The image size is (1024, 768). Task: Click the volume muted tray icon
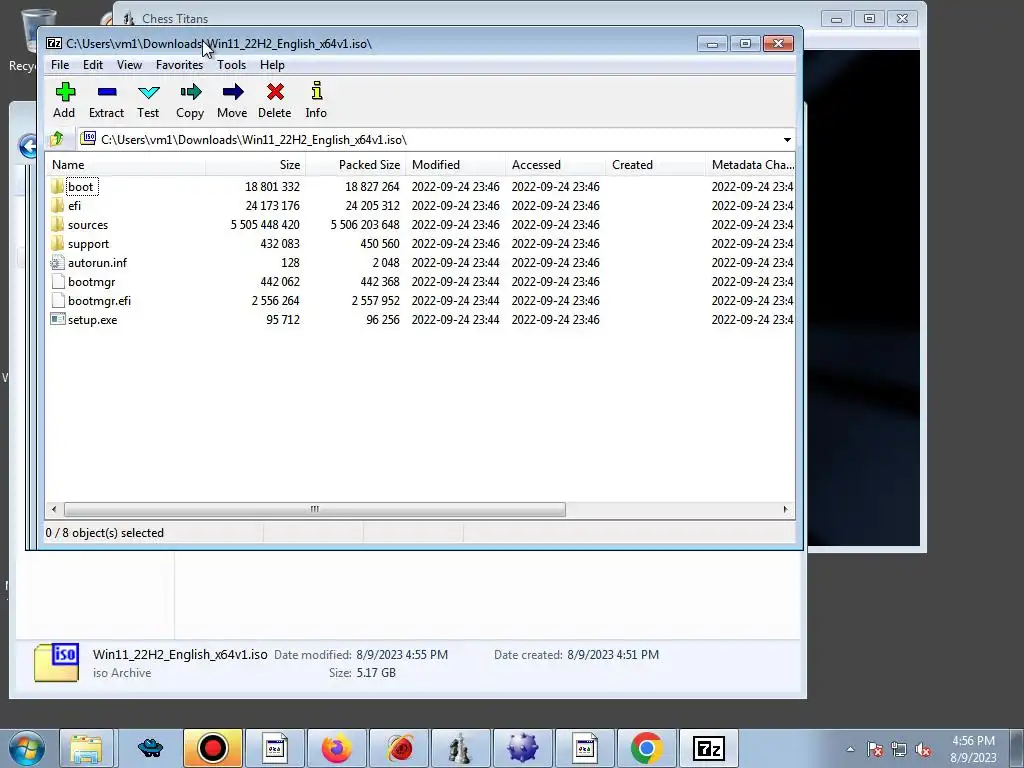tap(923, 749)
